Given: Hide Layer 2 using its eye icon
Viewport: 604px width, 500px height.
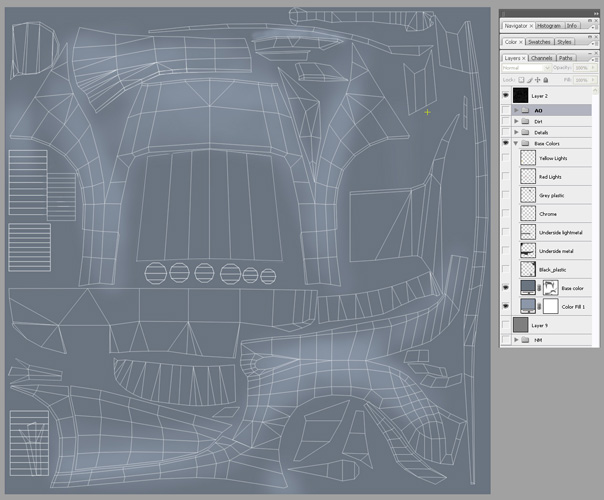Looking at the screenshot, I should (x=506, y=95).
